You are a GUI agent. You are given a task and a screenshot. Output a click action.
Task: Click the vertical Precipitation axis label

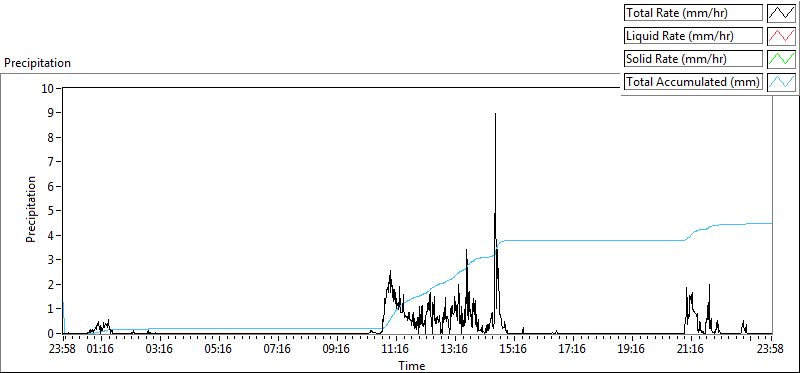(x=31, y=209)
